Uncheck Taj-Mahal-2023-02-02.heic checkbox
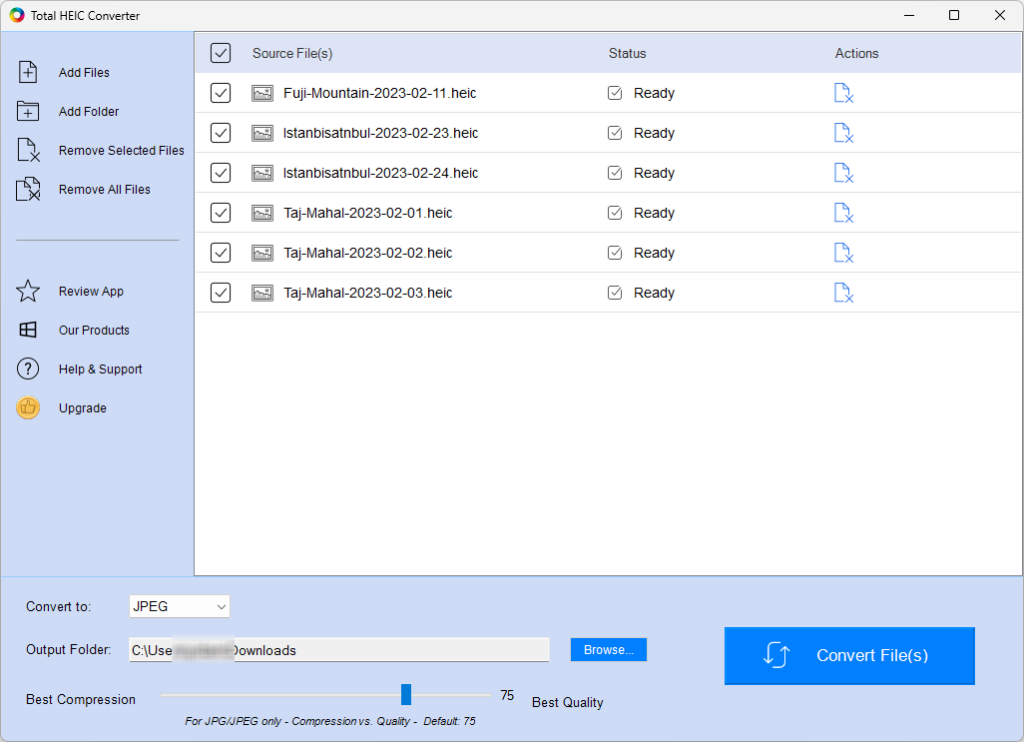The image size is (1024, 742). click(221, 252)
